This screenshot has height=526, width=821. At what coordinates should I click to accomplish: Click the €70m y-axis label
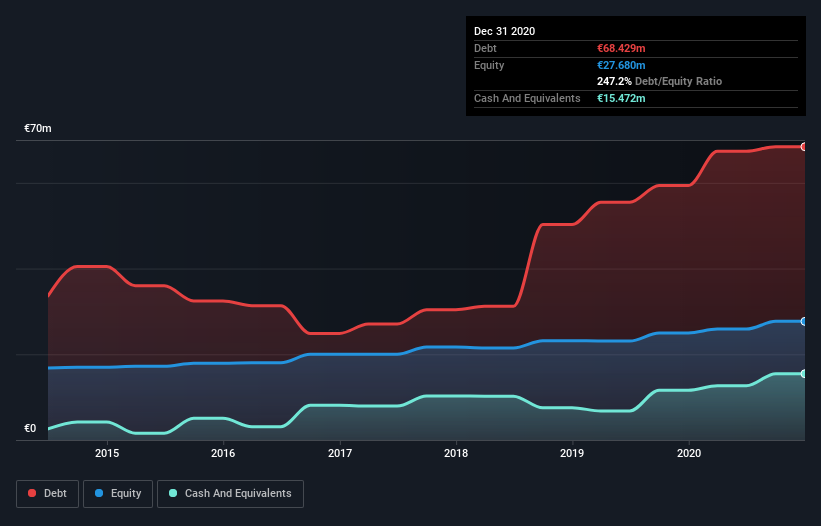coord(38,128)
